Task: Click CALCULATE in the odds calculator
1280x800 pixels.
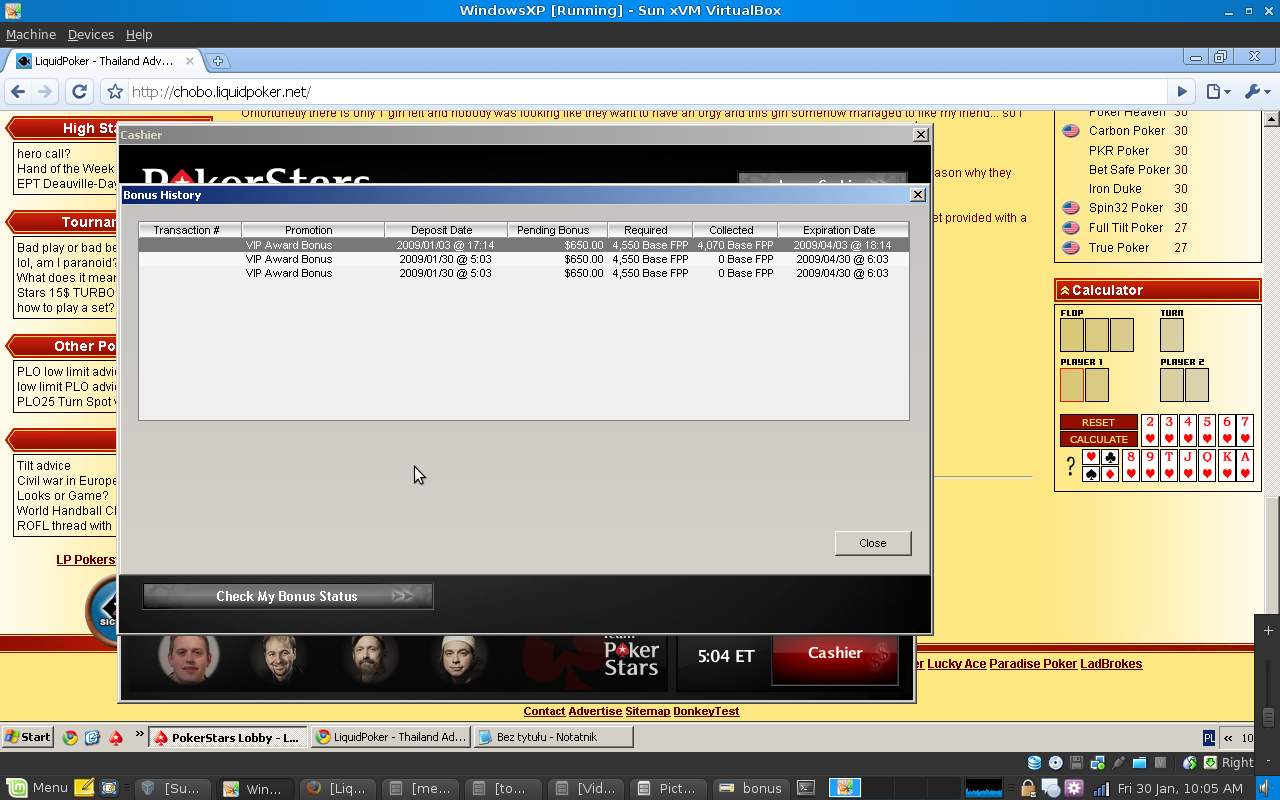Action: [1098, 439]
